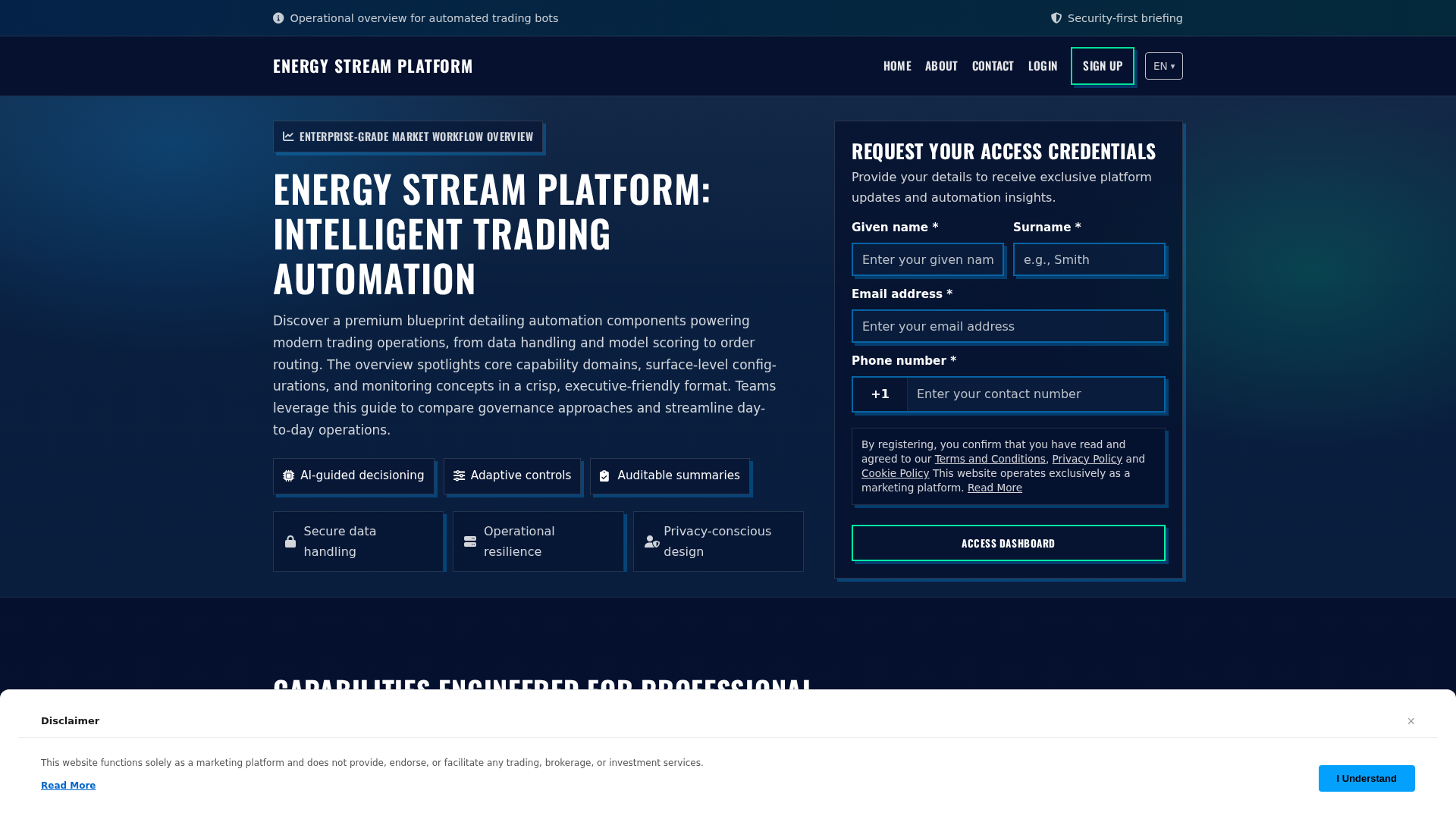The image size is (1456, 819).
Task: Click 'Operational overview for automated trading bots' text
Action: tap(424, 18)
